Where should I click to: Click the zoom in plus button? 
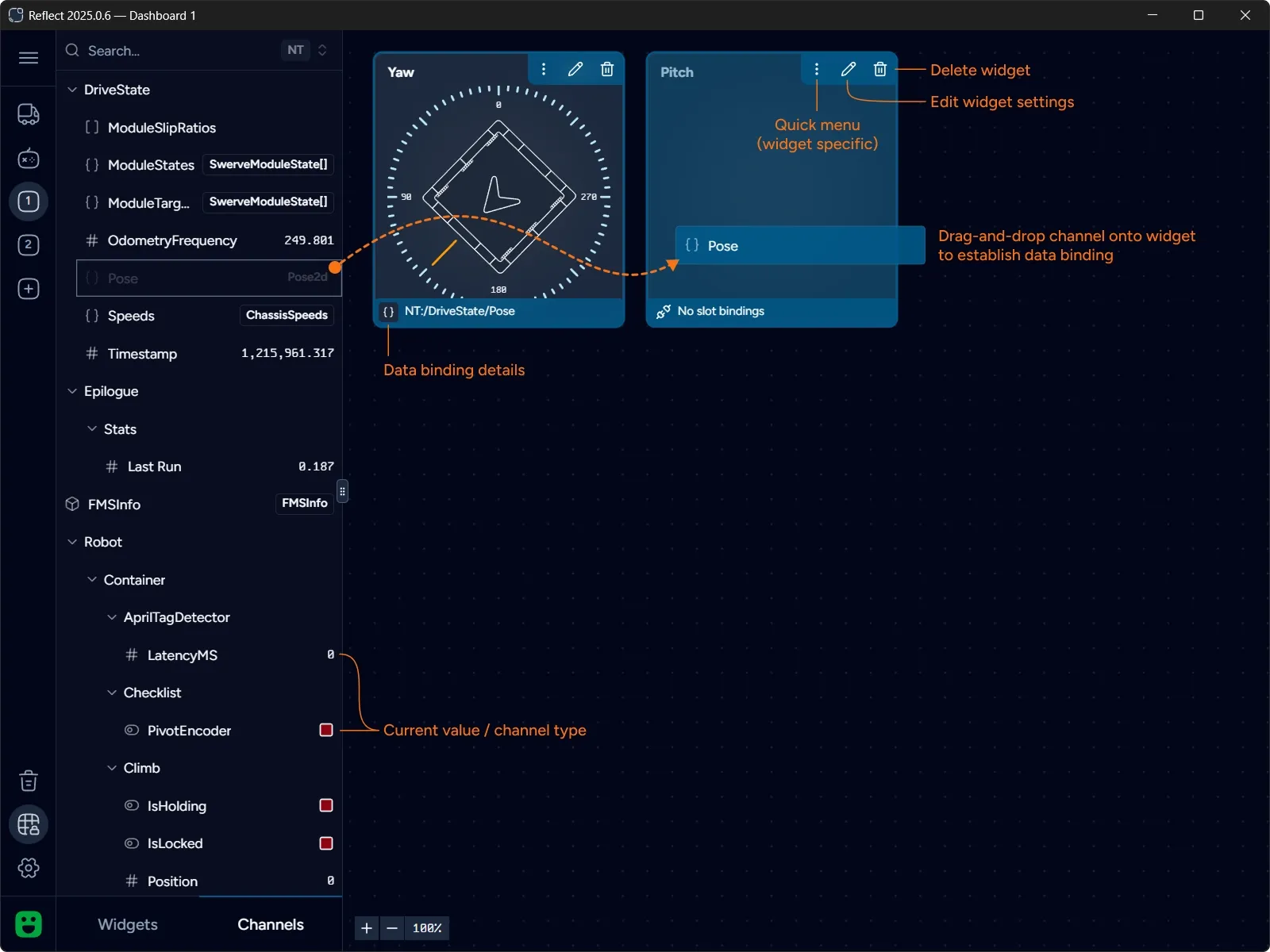click(x=367, y=928)
